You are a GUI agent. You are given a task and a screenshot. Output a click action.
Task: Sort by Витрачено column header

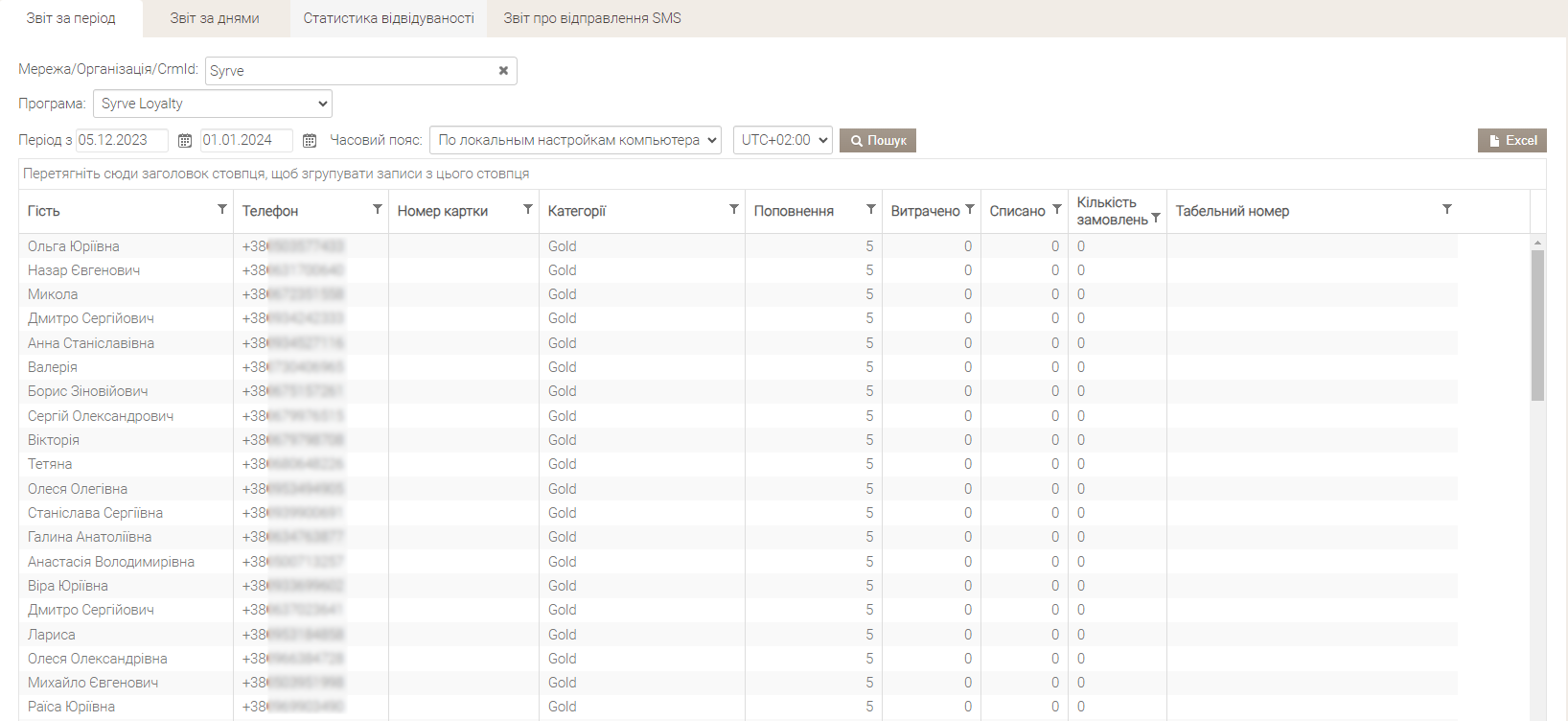[x=925, y=211]
